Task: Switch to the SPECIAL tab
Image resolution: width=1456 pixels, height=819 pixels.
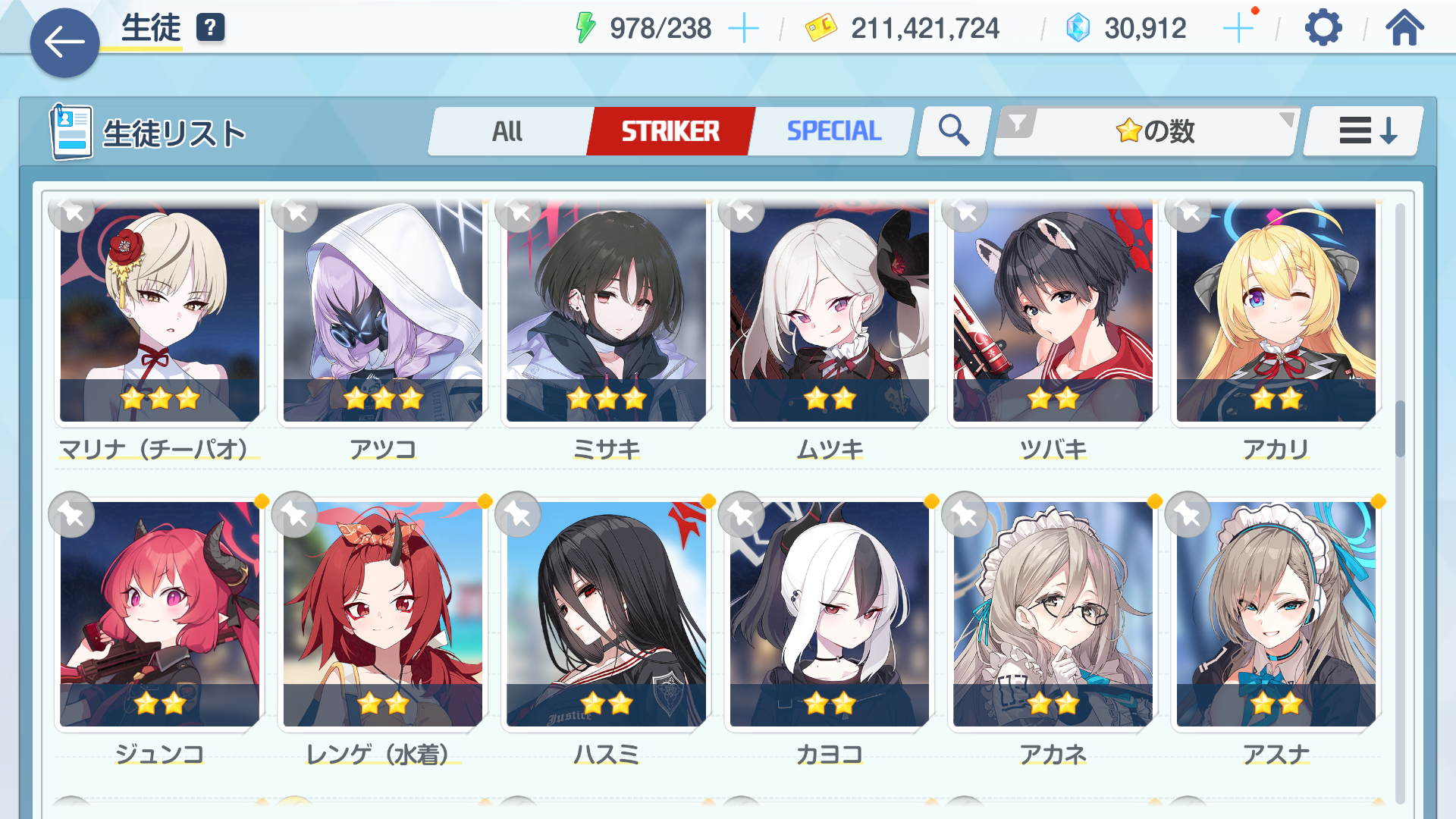Action: 833,131
